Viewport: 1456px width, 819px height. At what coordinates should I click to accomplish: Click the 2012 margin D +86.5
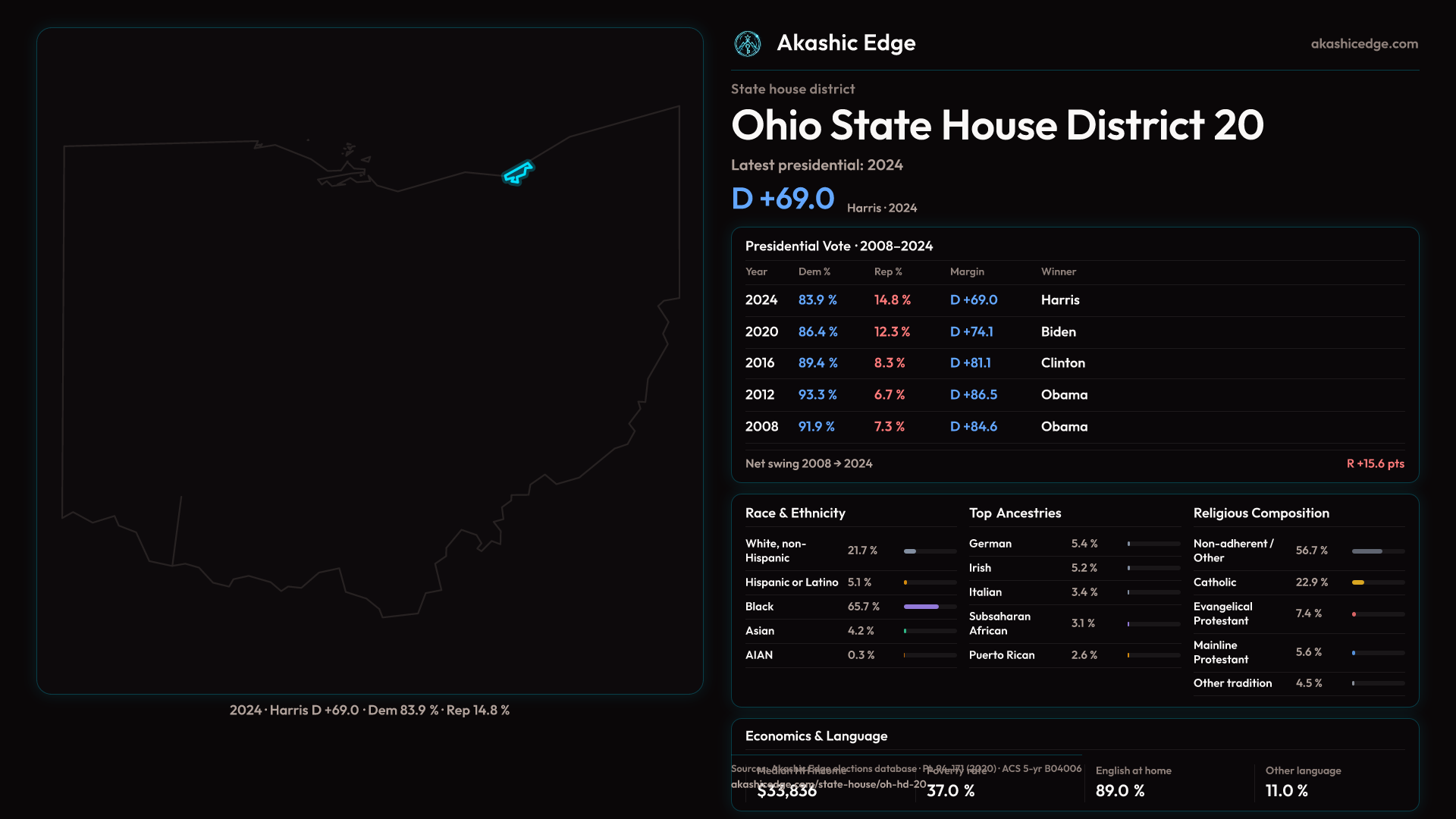[973, 395]
